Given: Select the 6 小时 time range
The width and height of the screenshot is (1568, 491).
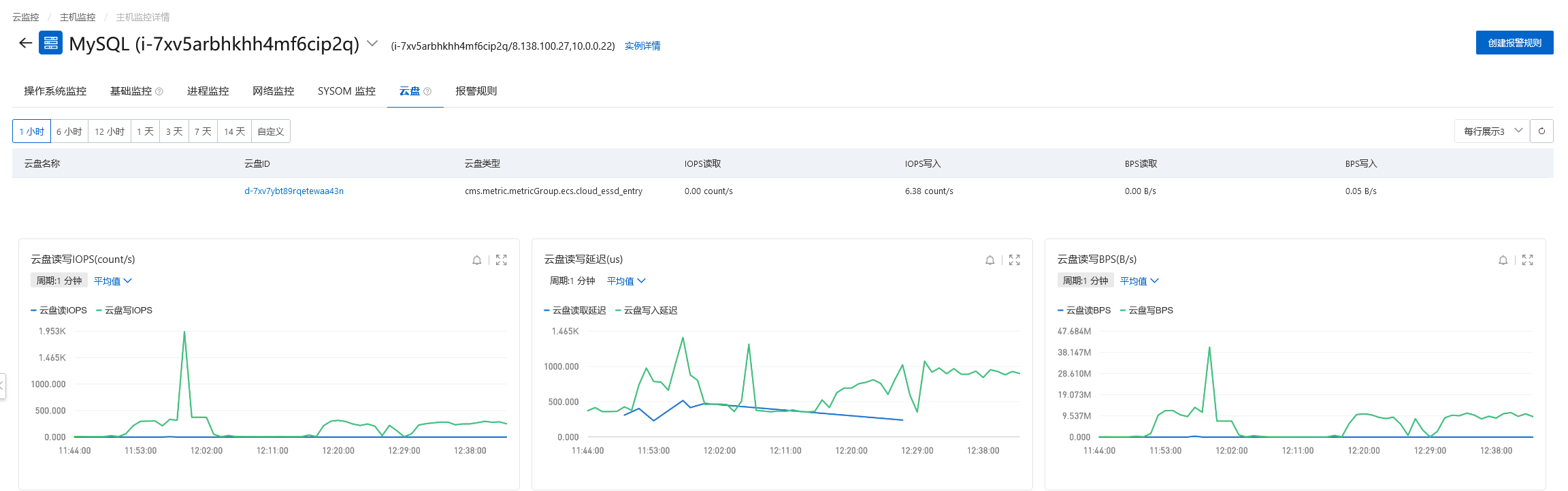Looking at the screenshot, I should [69, 131].
